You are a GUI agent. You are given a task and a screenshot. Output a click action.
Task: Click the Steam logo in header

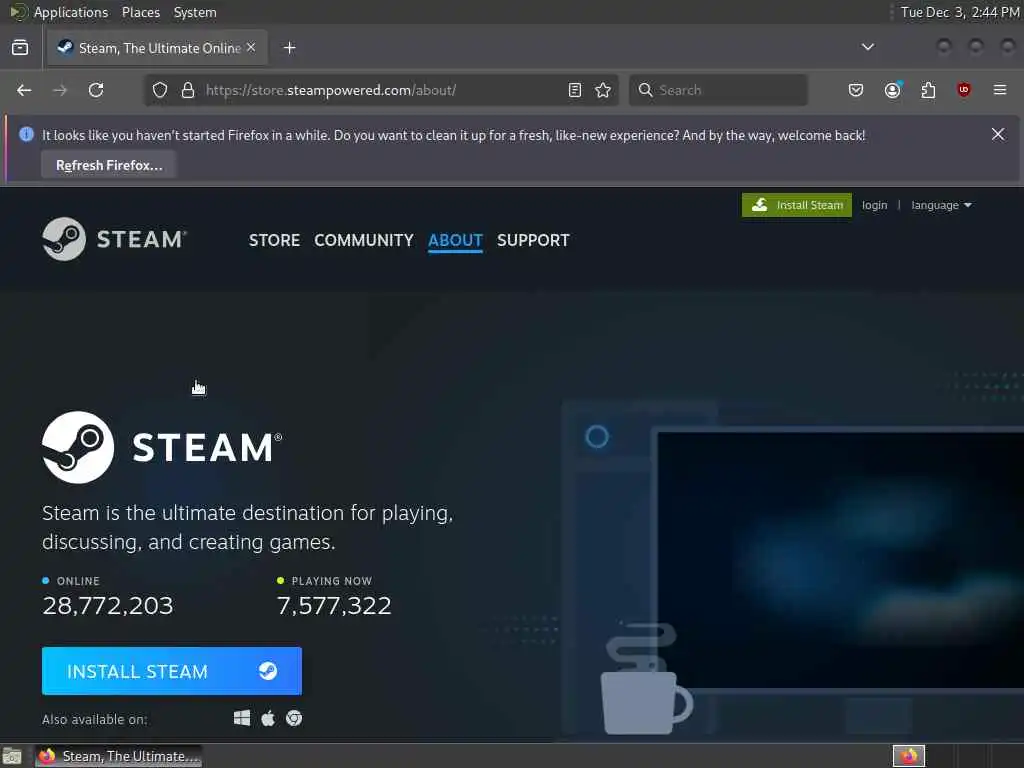[114, 239]
